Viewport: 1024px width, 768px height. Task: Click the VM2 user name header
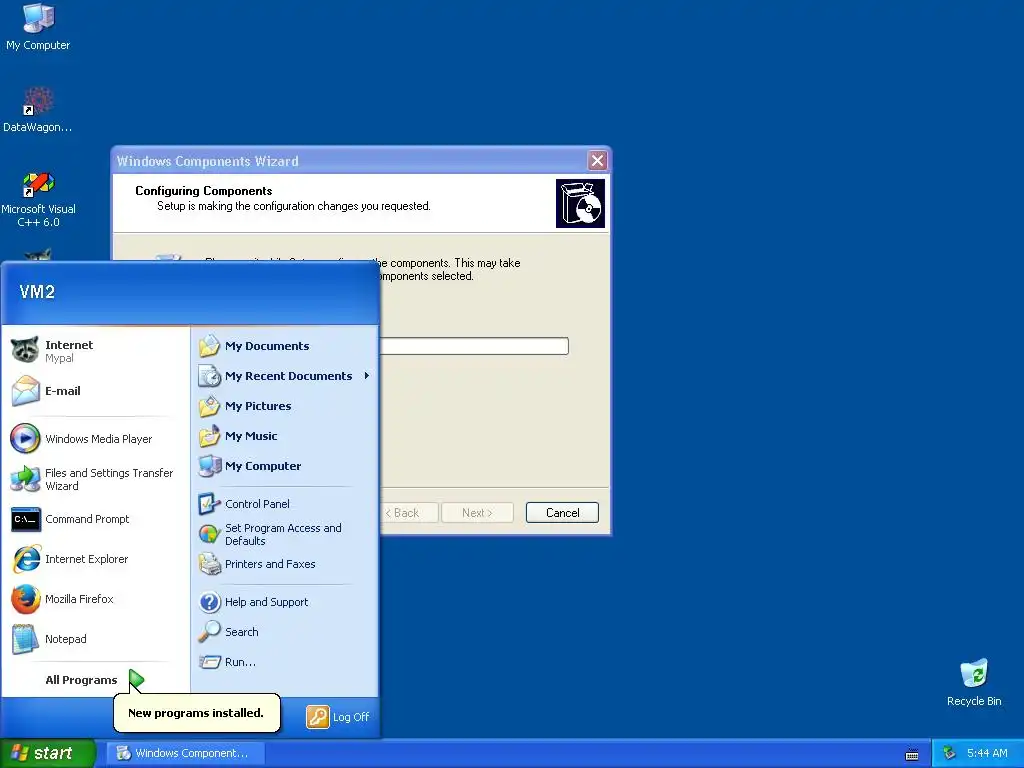[x=37, y=292]
